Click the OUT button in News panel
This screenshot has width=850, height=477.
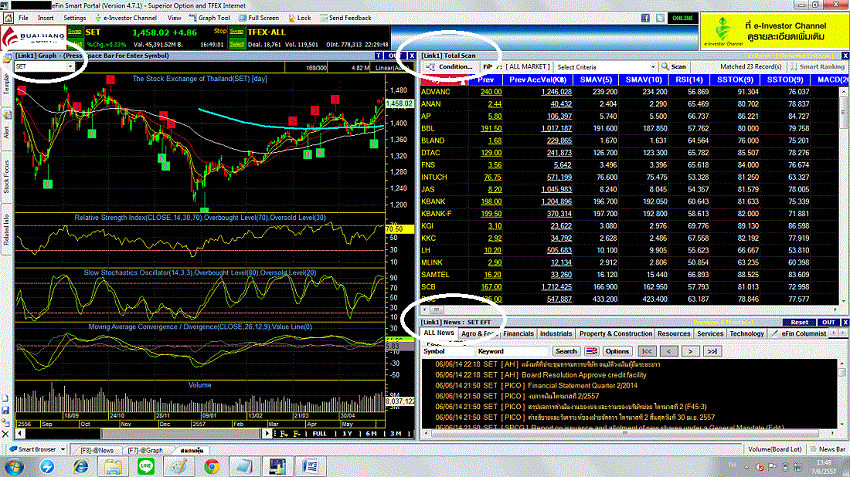click(x=828, y=323)
